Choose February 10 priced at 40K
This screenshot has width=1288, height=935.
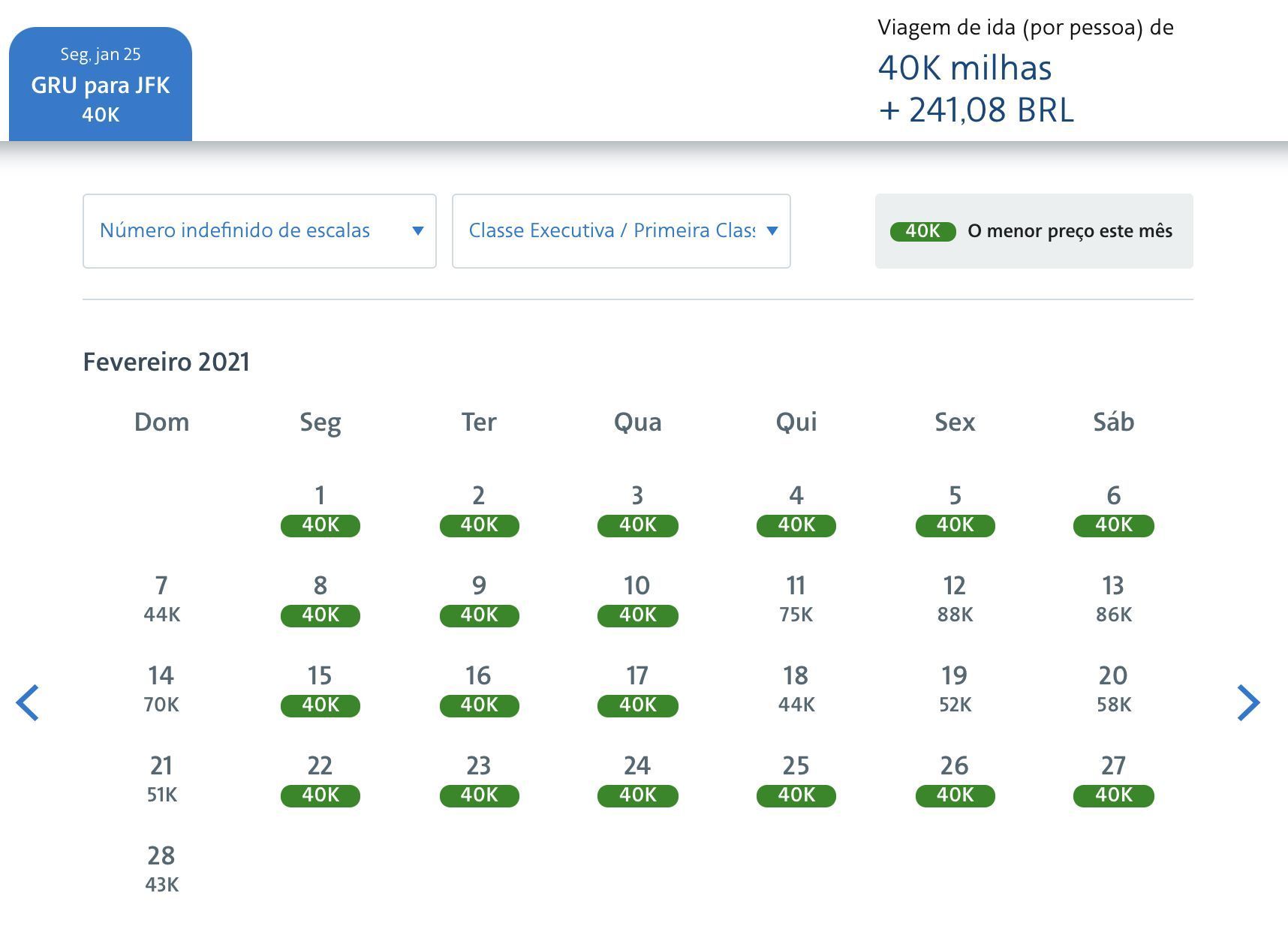[x=638, y=600]
